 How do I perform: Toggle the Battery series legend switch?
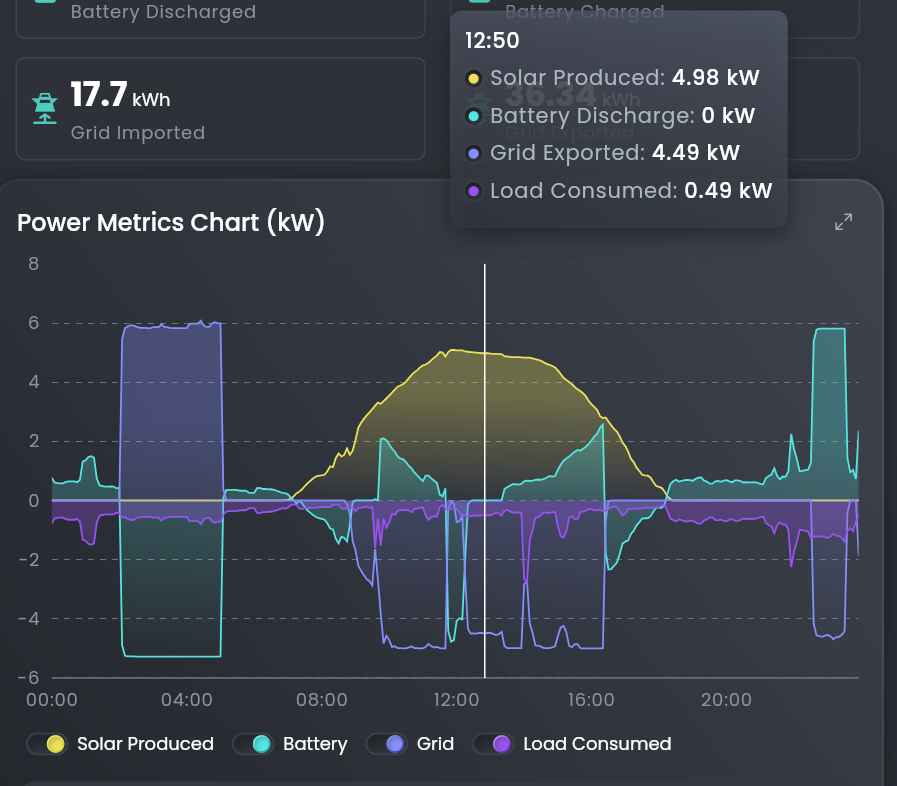(253, 744)
